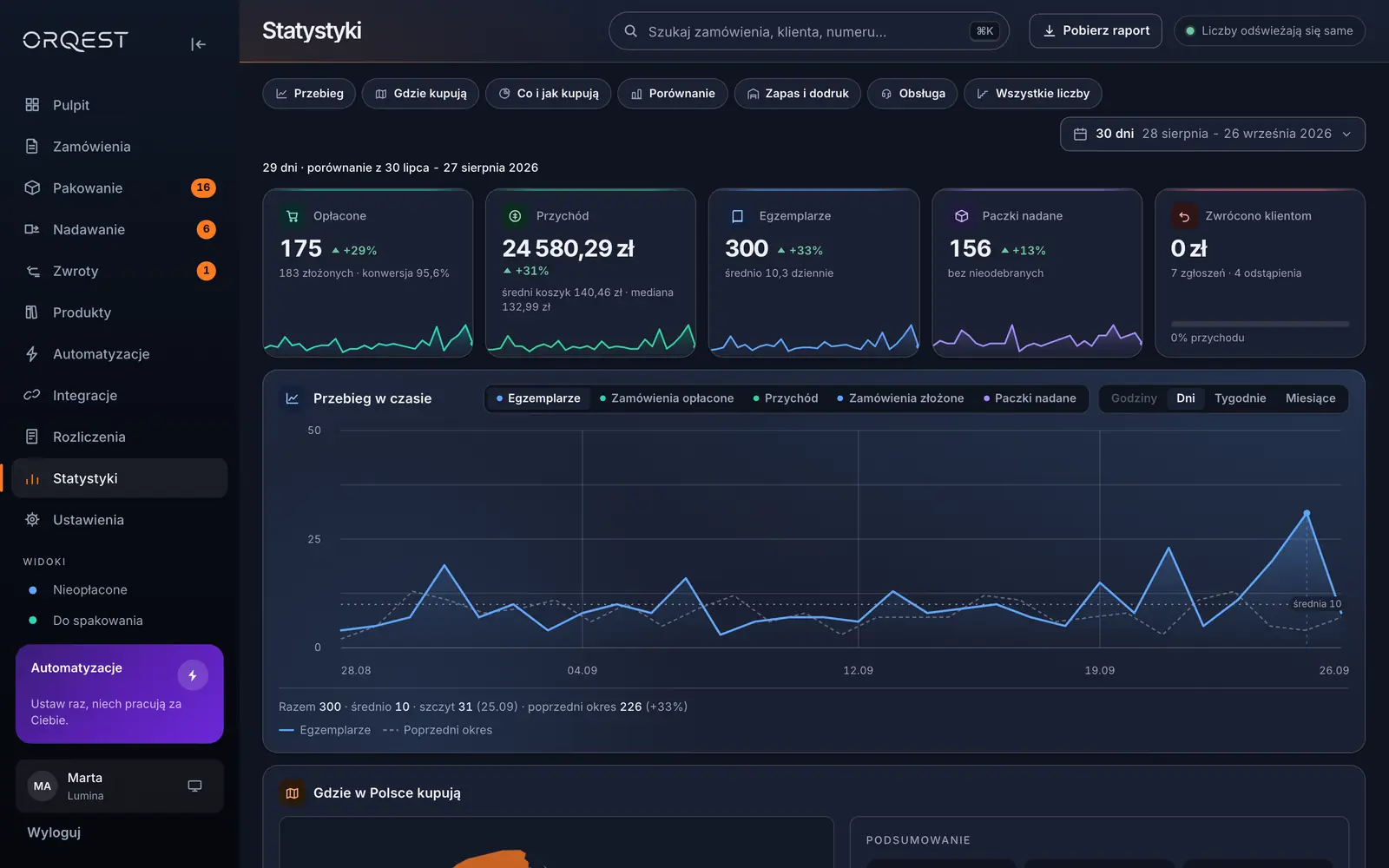Open Rozliczenia in the sidebar
1389x868 pixels.
click(120, 437)
